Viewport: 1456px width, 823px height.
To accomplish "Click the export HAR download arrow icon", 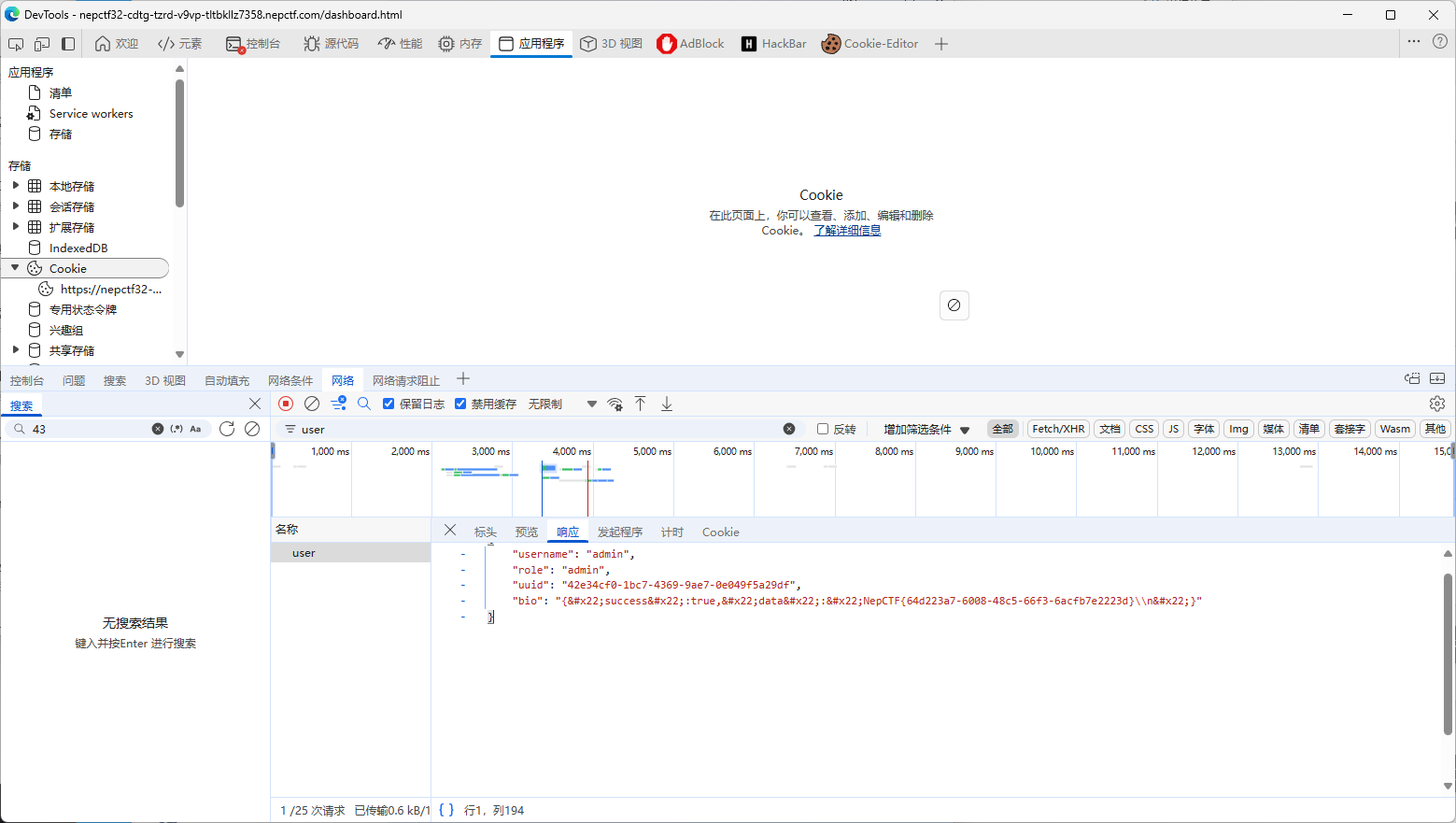I will point(667,404).
